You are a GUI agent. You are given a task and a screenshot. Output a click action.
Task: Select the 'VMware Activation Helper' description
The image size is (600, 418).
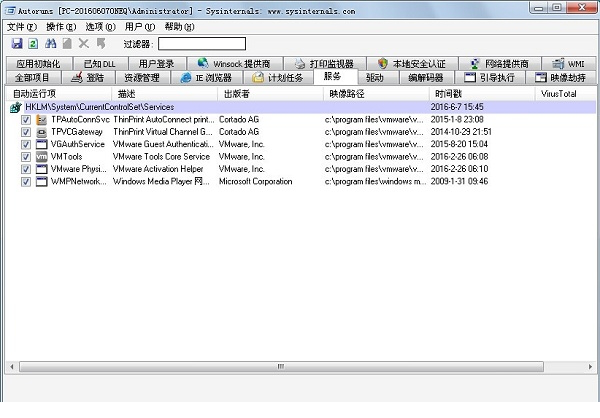click(x=158, y=169)
